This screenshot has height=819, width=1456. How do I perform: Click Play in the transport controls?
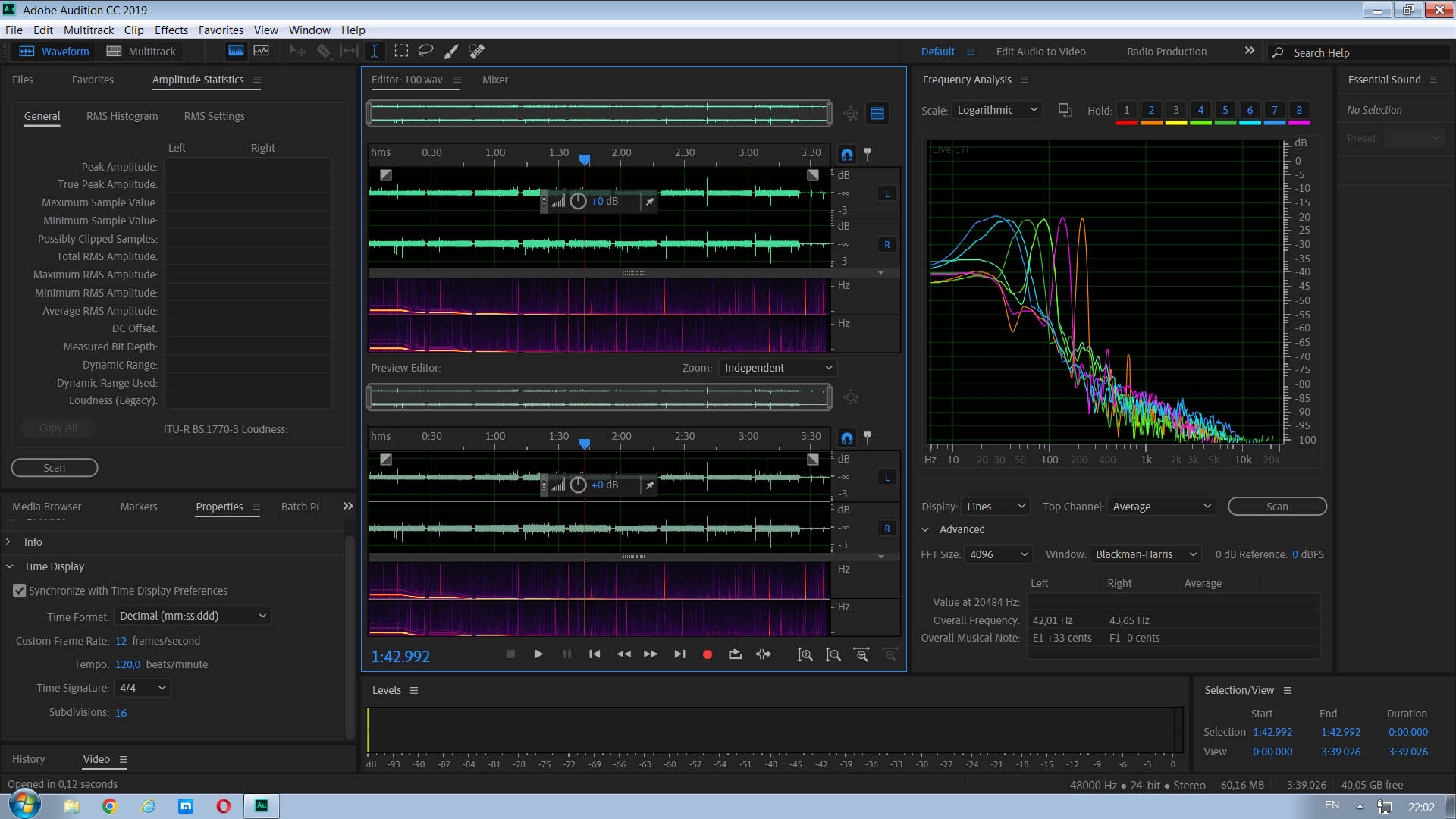[538, 654]
